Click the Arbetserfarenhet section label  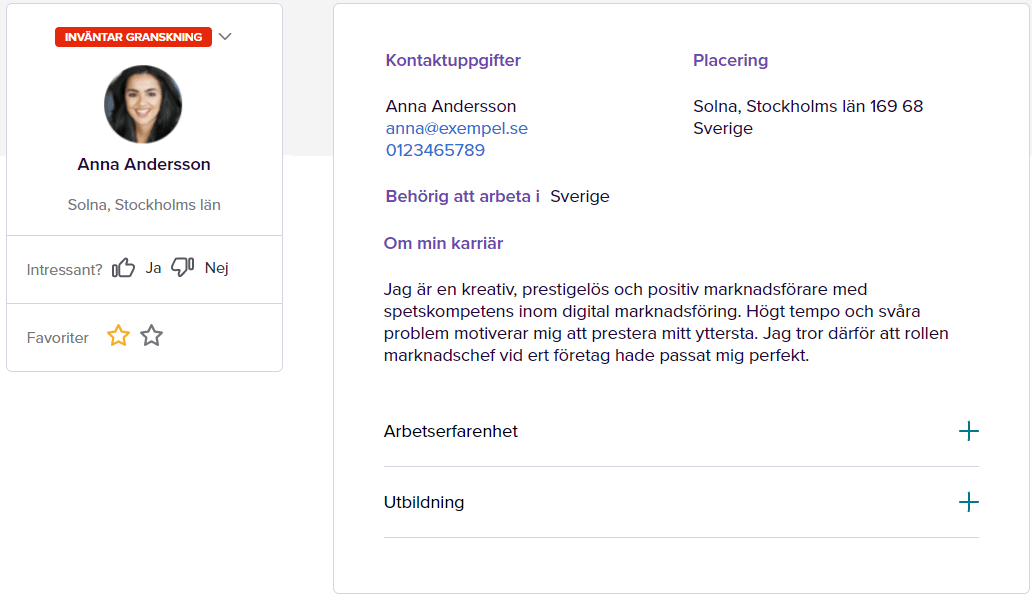tap(451, 432)
